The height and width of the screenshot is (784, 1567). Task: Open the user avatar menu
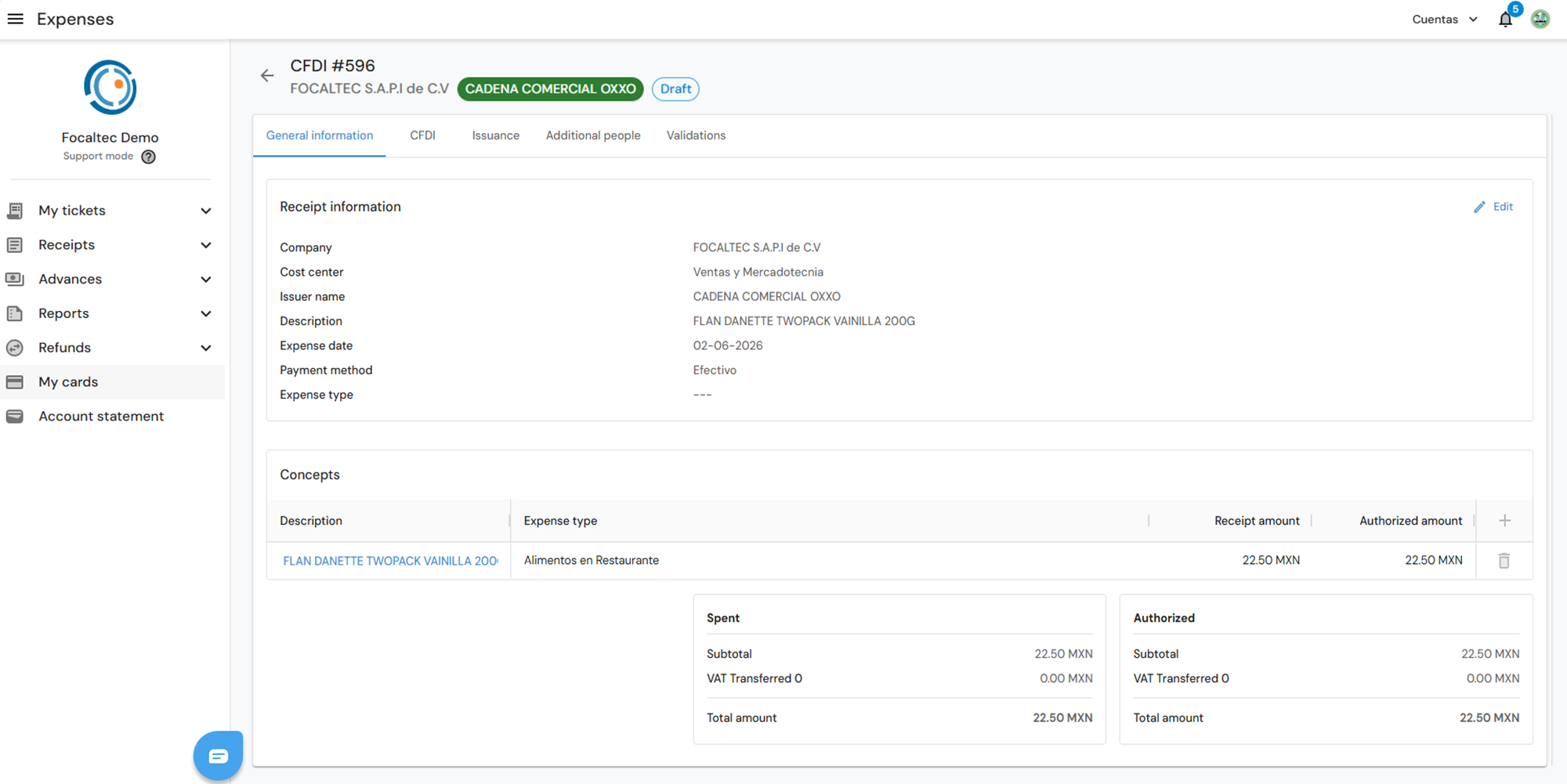click(1540, 19)
